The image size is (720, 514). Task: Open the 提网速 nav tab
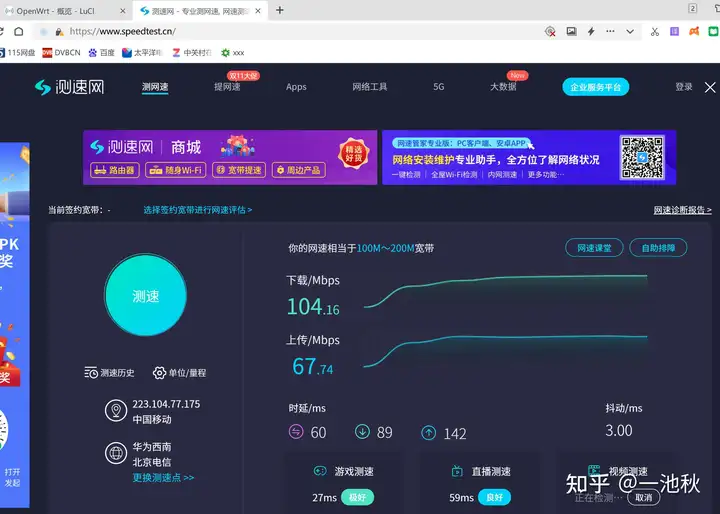click(x=227, y=87)
